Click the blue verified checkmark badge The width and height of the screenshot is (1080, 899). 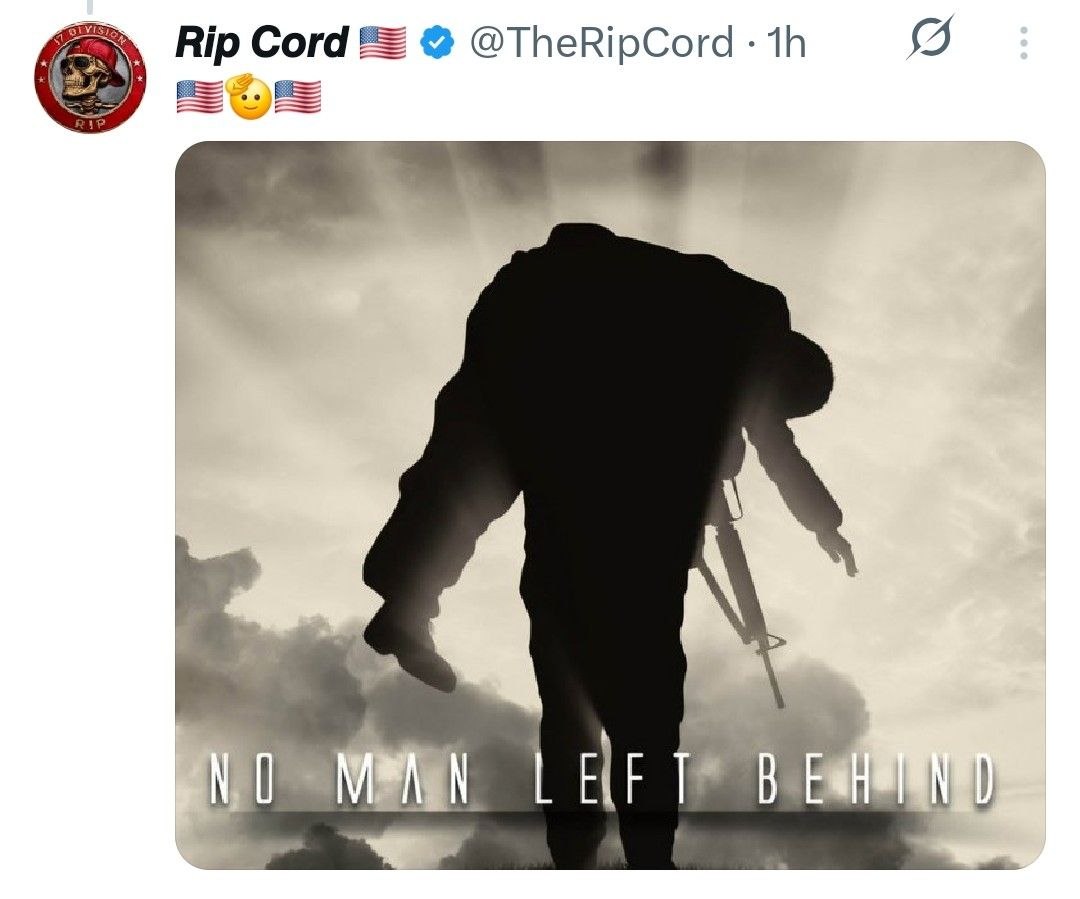pyautogui.click(x=437, y=43)
